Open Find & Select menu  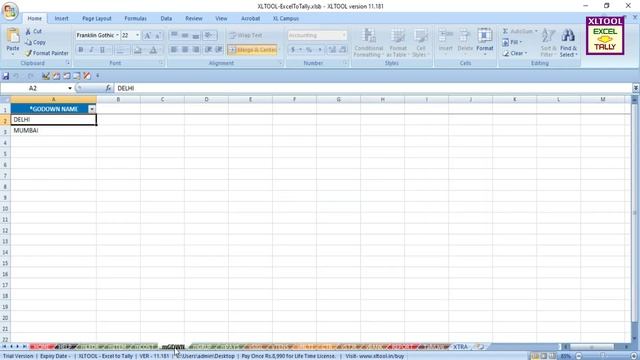(568, 43)
